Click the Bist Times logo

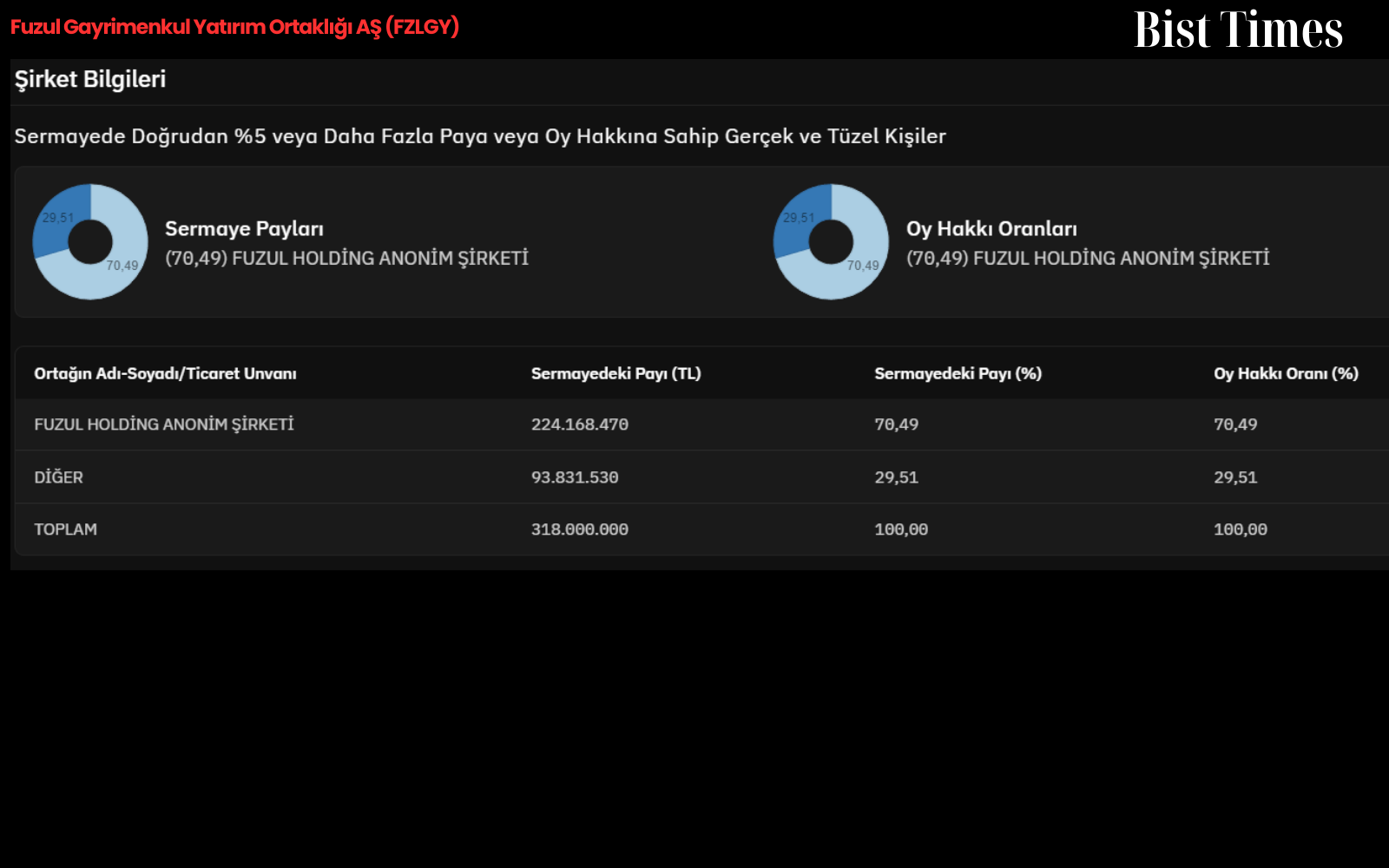coord(1238,30)
